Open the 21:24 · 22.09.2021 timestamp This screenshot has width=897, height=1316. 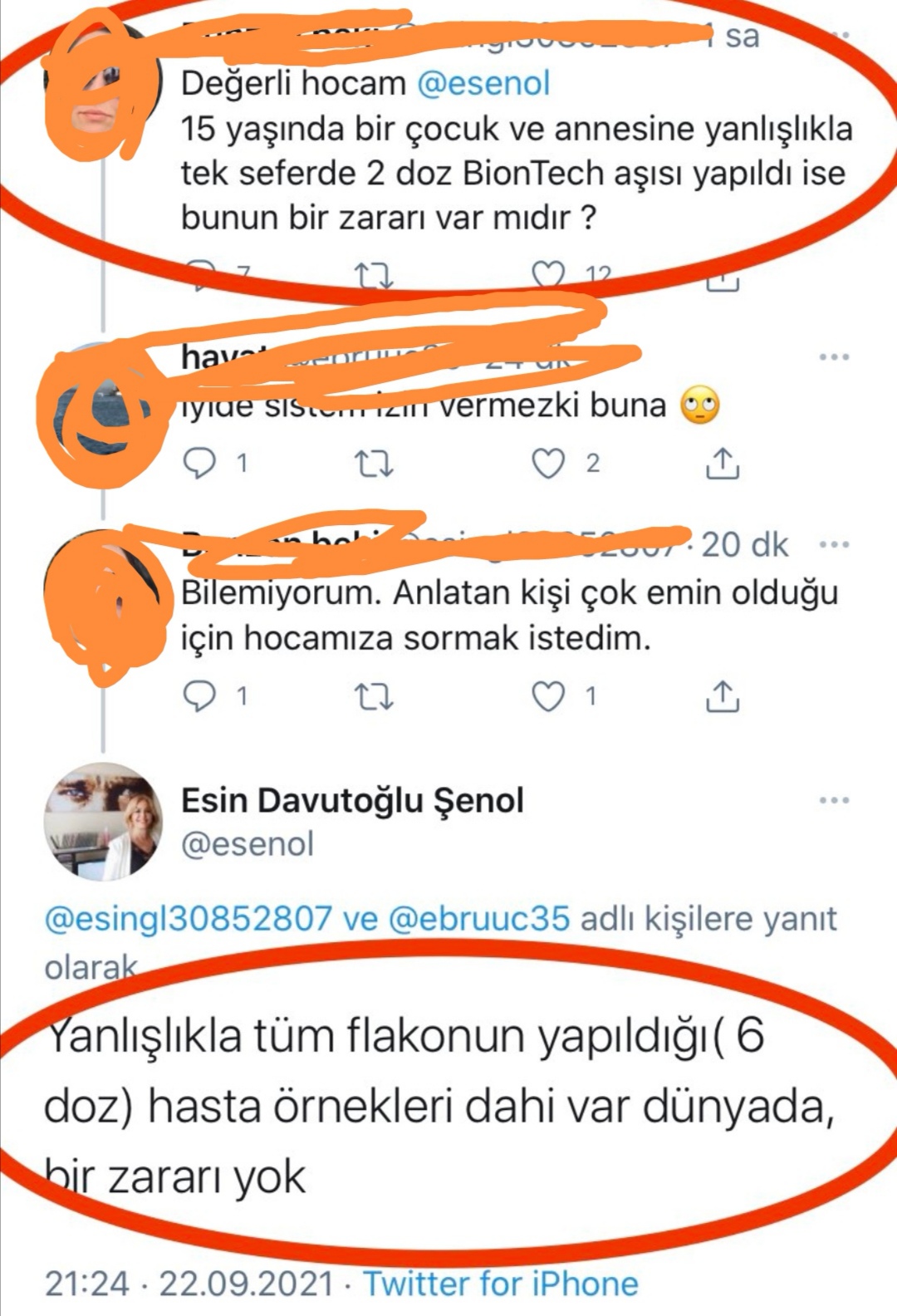pos(189,1284)
